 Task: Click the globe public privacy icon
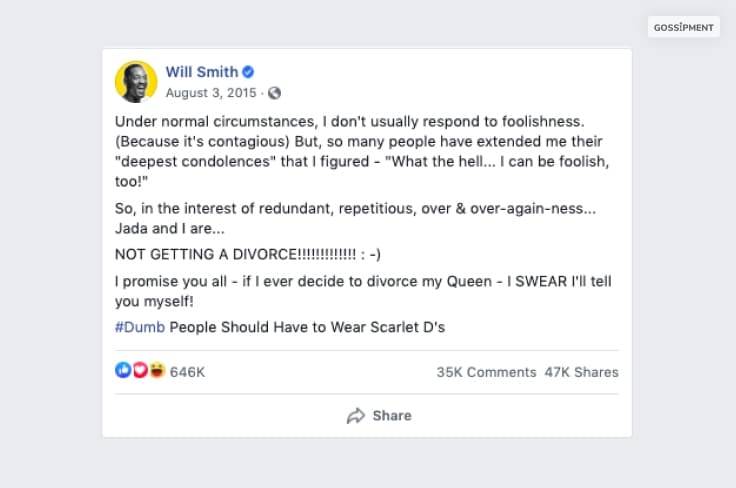275,93
